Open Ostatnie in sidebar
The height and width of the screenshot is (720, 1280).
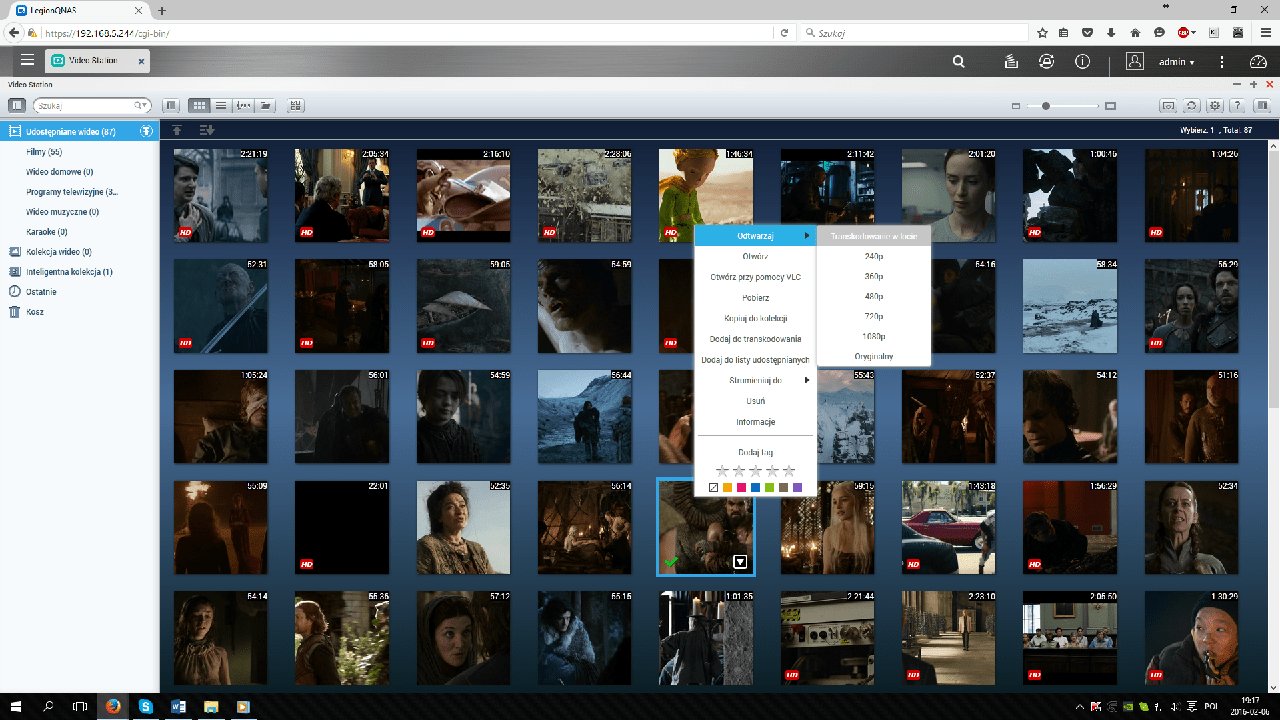click(x=41, y=292)
